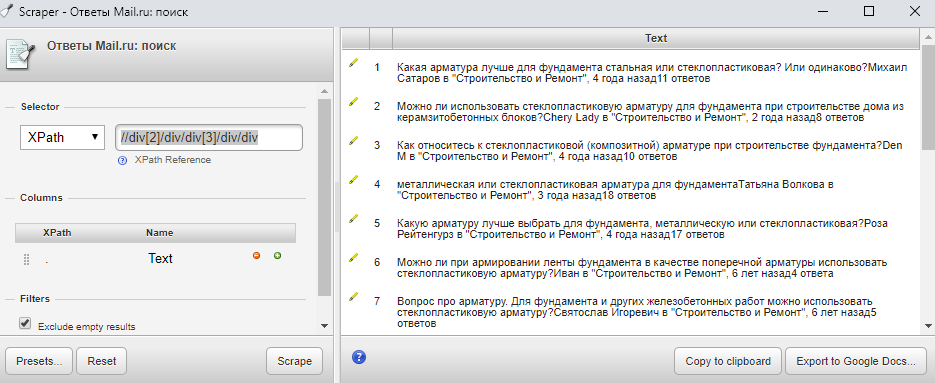
Task: Click the Reset button
Action: coord(102,361)
